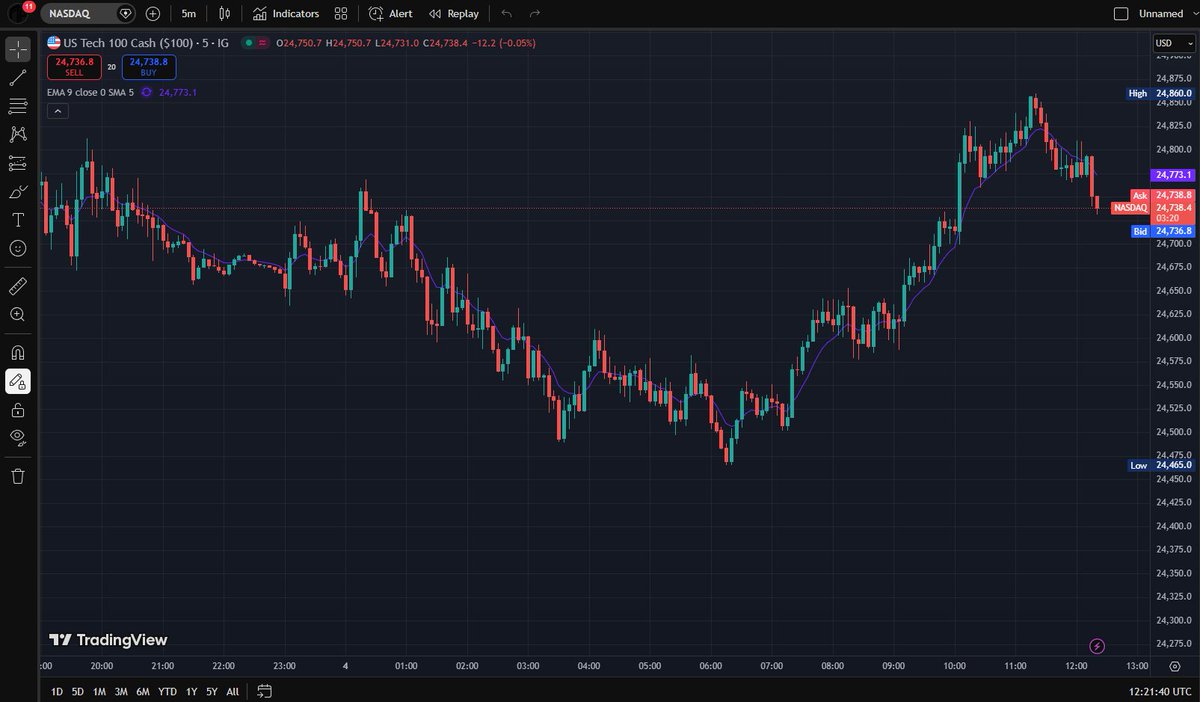The width and height of the screenshot is (1200, 702).
Task: Toggle hide all drawings eye
Action: (x=18, y=437)
